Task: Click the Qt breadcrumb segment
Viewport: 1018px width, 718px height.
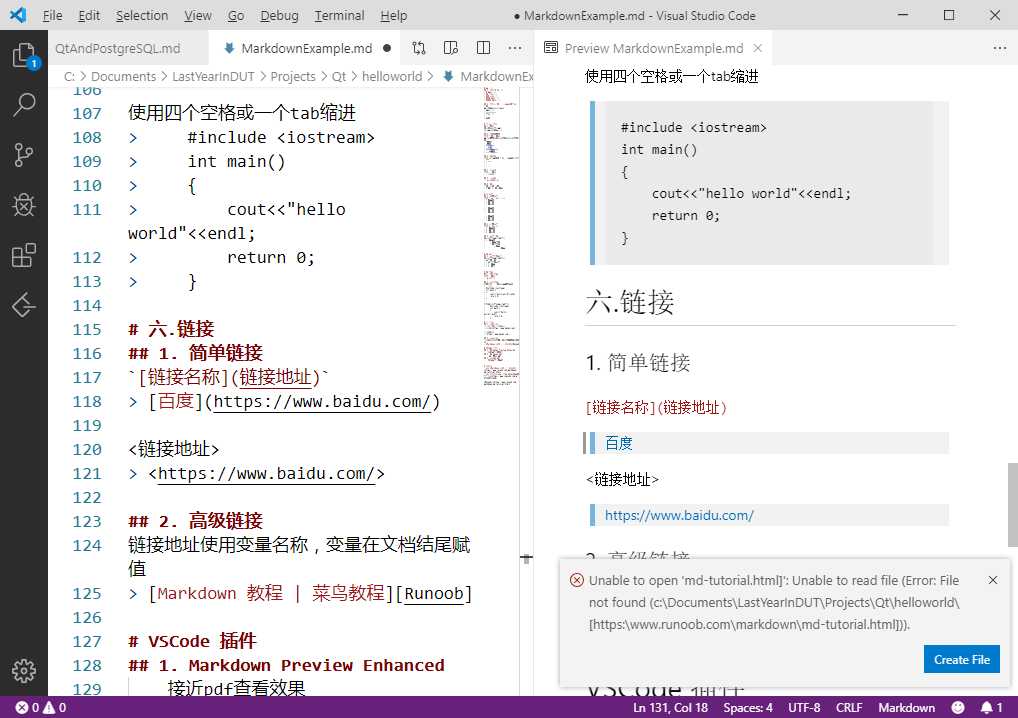Action: coord(339,77)
